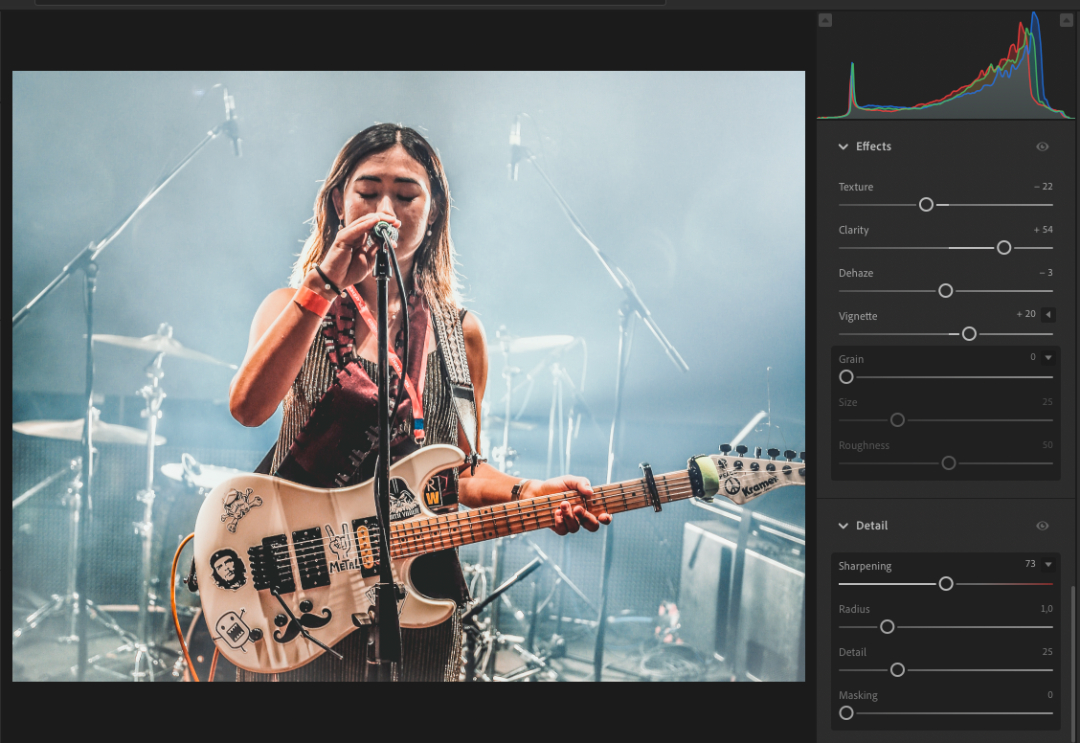Viewport: 1080px width, 743px height.
Task: Select the Sharpening slider handle
Action: coord(947,583)
